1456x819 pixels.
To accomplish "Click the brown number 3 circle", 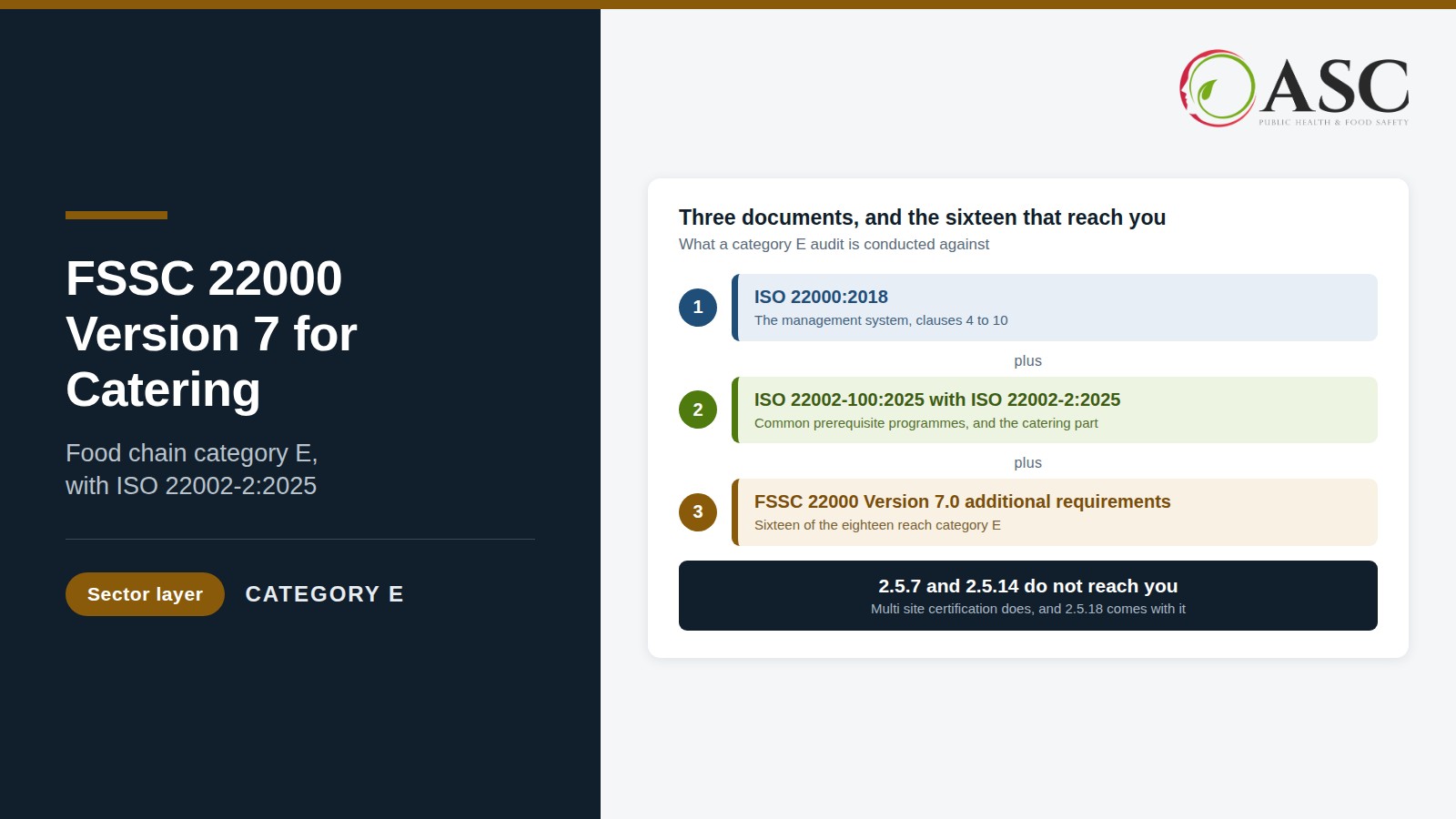I will 698,511.
